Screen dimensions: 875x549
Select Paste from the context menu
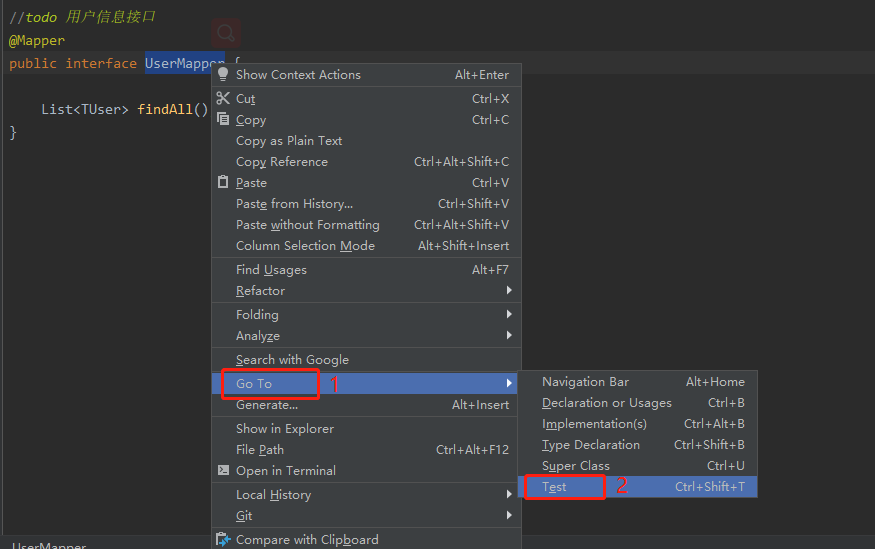point(367,183)
